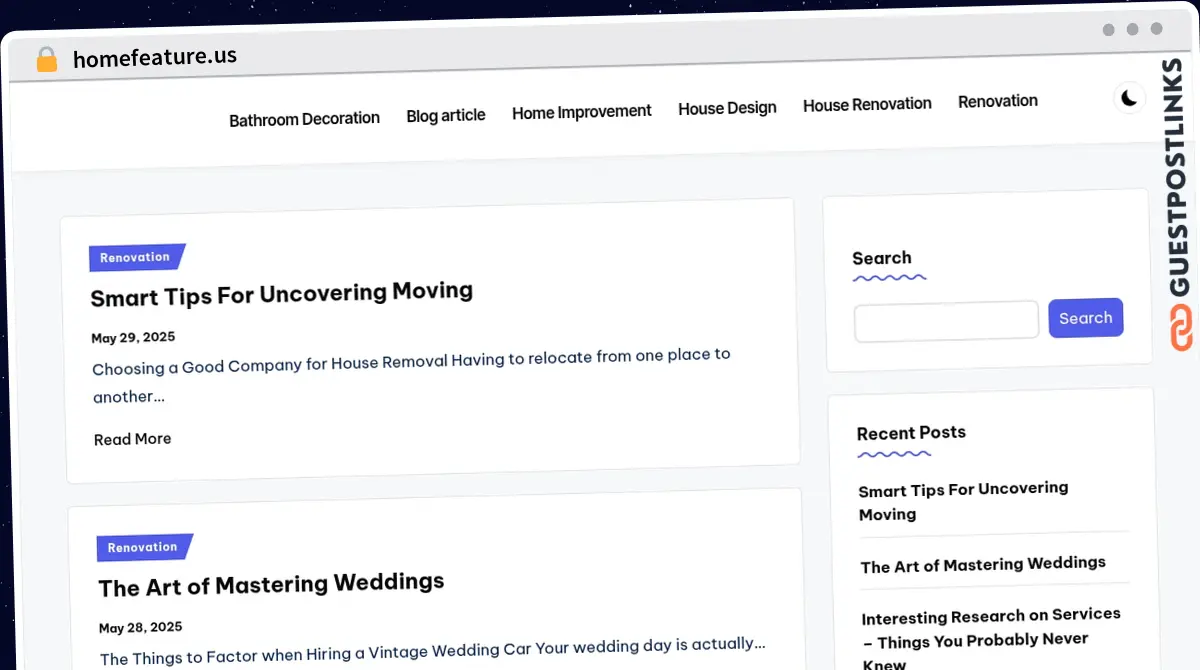The height and width of the screenshot is (670, 1200).
Task: Click Renovation tag above Weddings post
Action: tap(142, 547)
